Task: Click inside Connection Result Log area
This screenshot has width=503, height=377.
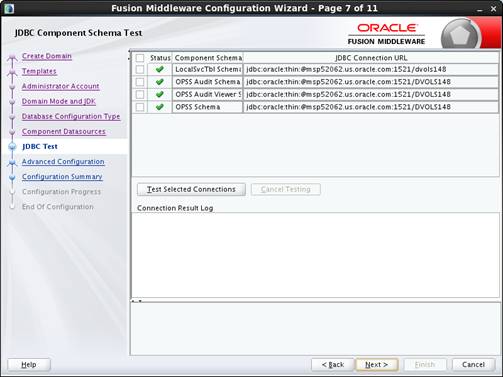Action: (x=315, y=255)
